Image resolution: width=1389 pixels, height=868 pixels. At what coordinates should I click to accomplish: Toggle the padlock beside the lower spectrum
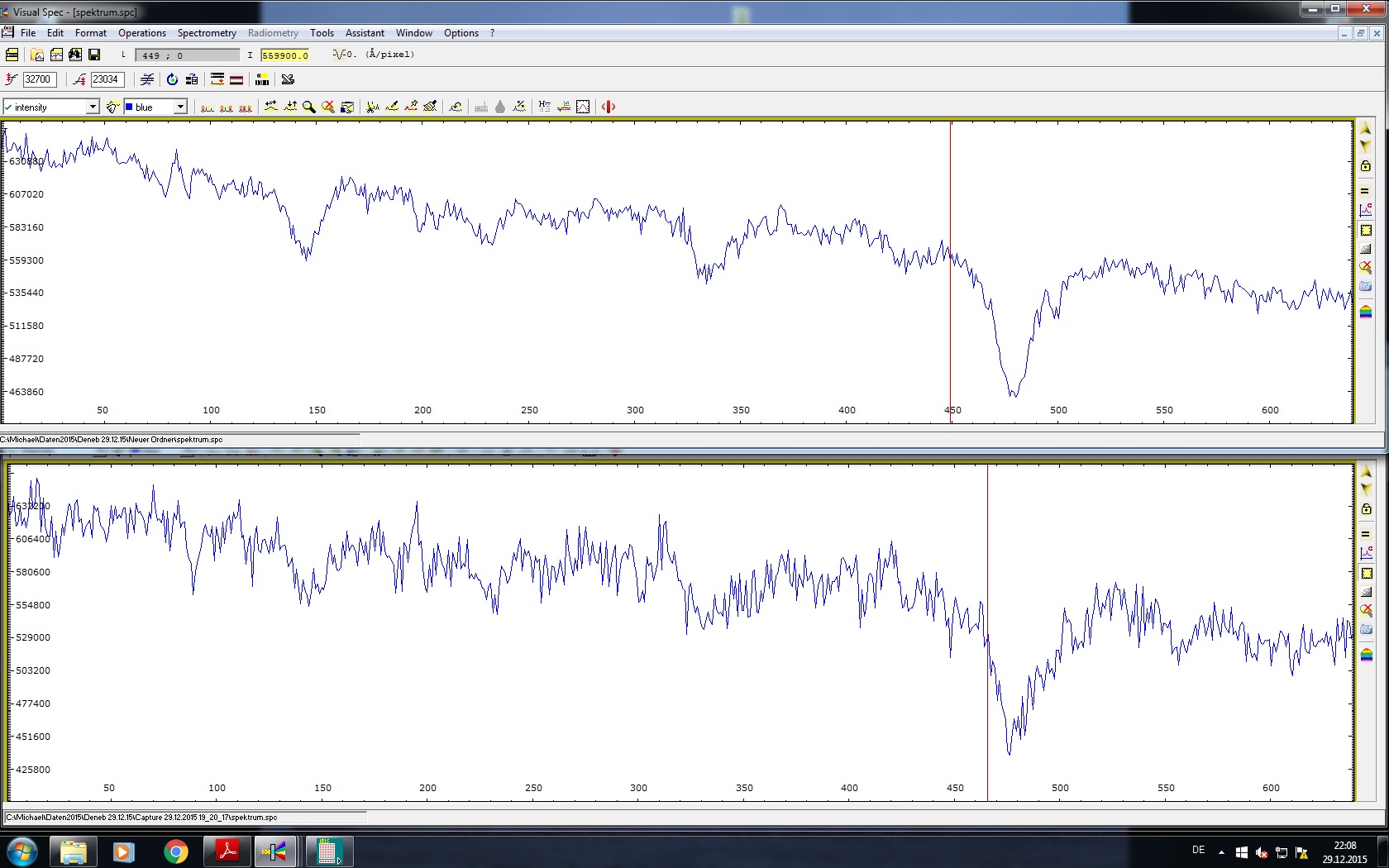point(1366,509)
